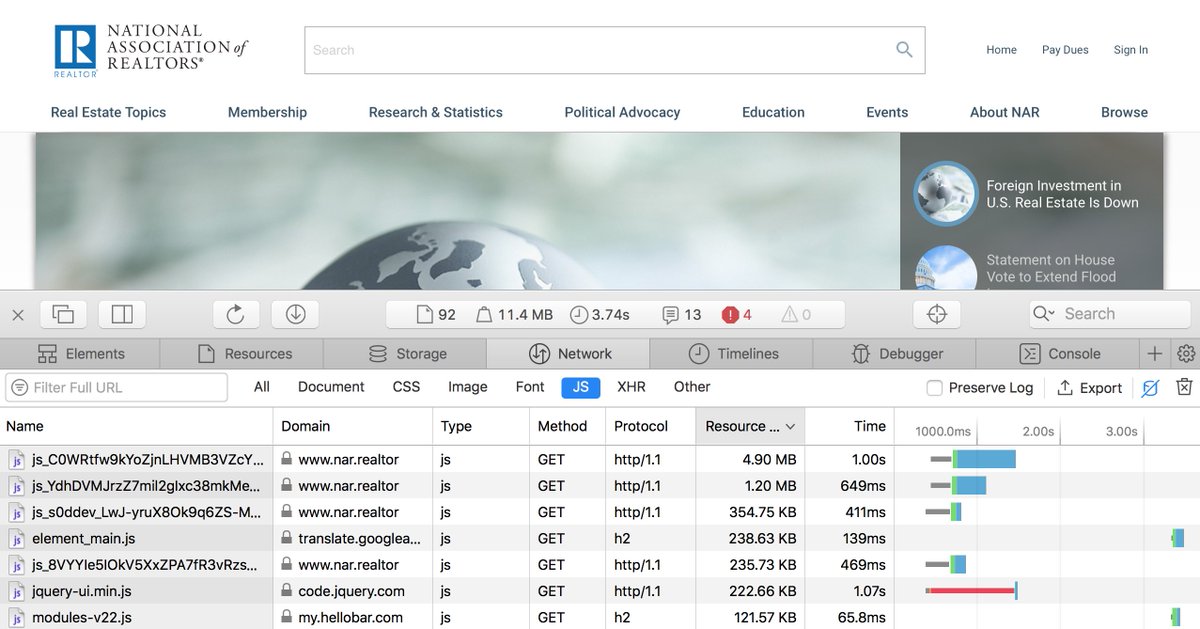Sort by the Method column header
The width and height of the screenshot is (1200, 629).
click(567, 426)
